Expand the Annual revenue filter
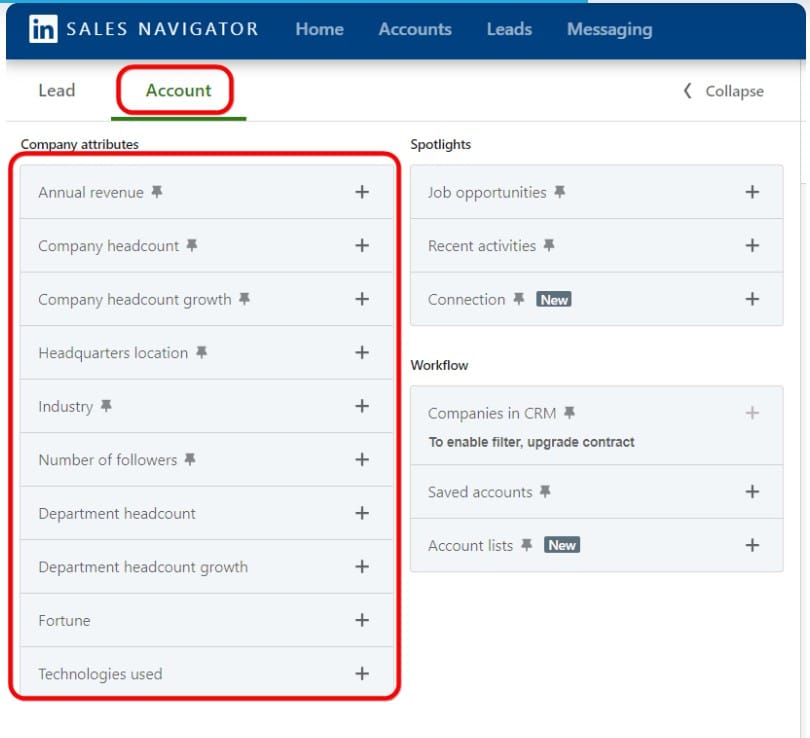This screenshot has width=810, height=738. click(362, 192)
